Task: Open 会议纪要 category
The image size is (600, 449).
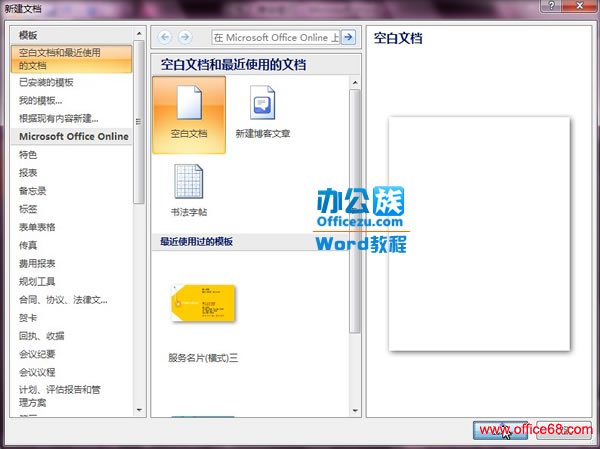Action: click(x=37, y=354)
